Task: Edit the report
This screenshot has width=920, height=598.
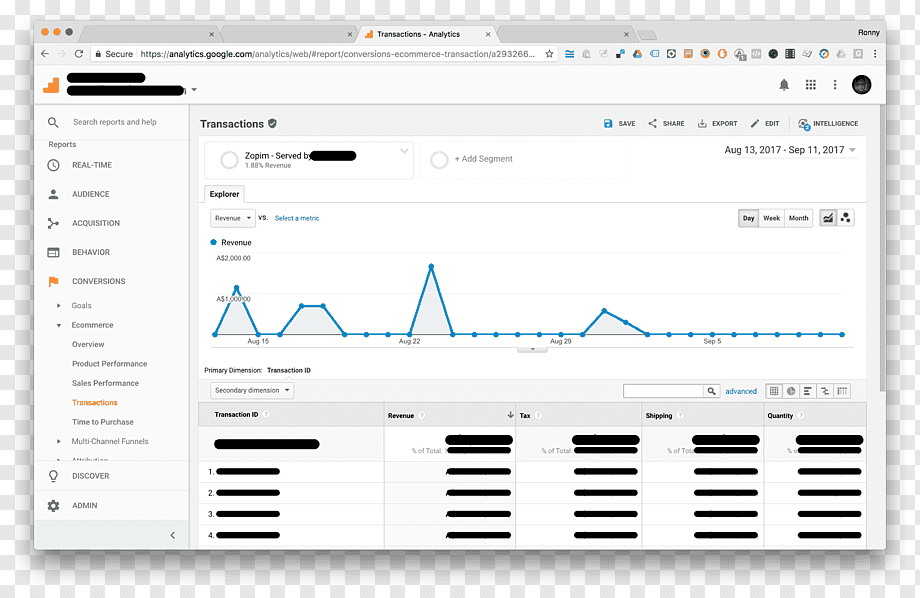Action: click(765, 123)
